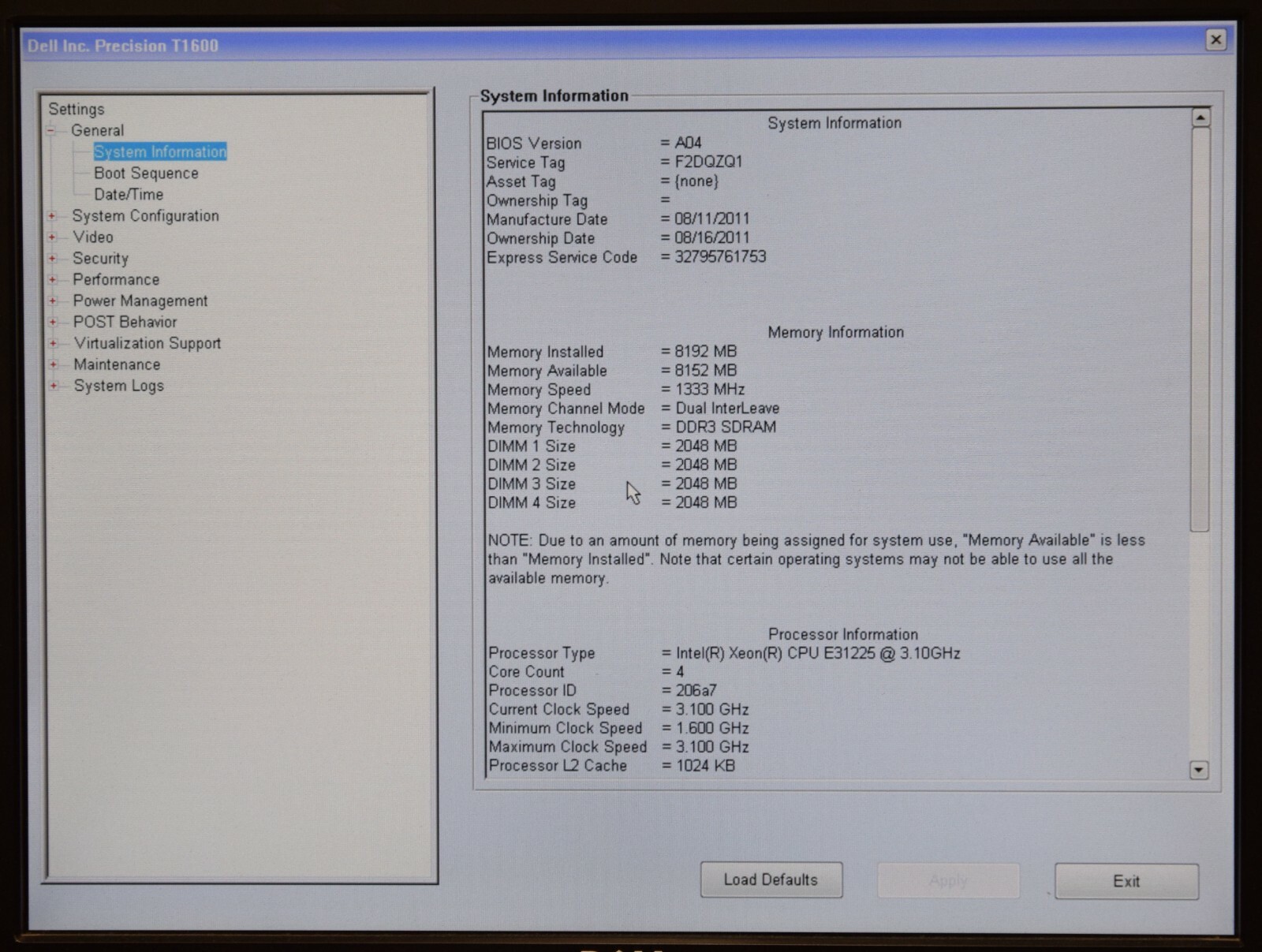Screen dimensions: 1262x952
Task: Expand Virtualization Support plus icon
Action: (53, 344)
